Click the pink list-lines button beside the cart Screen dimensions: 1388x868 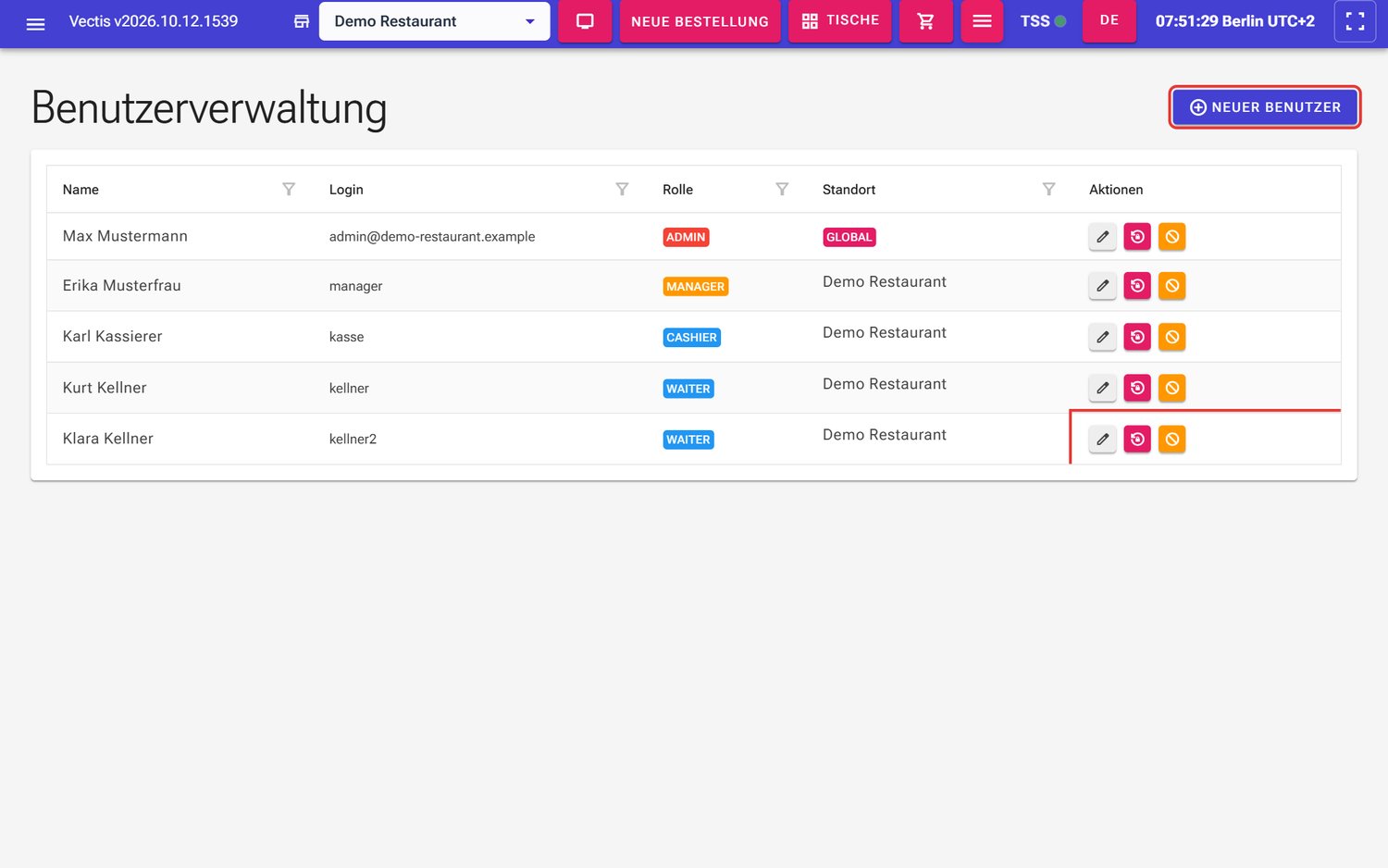[x=982, y=21]
